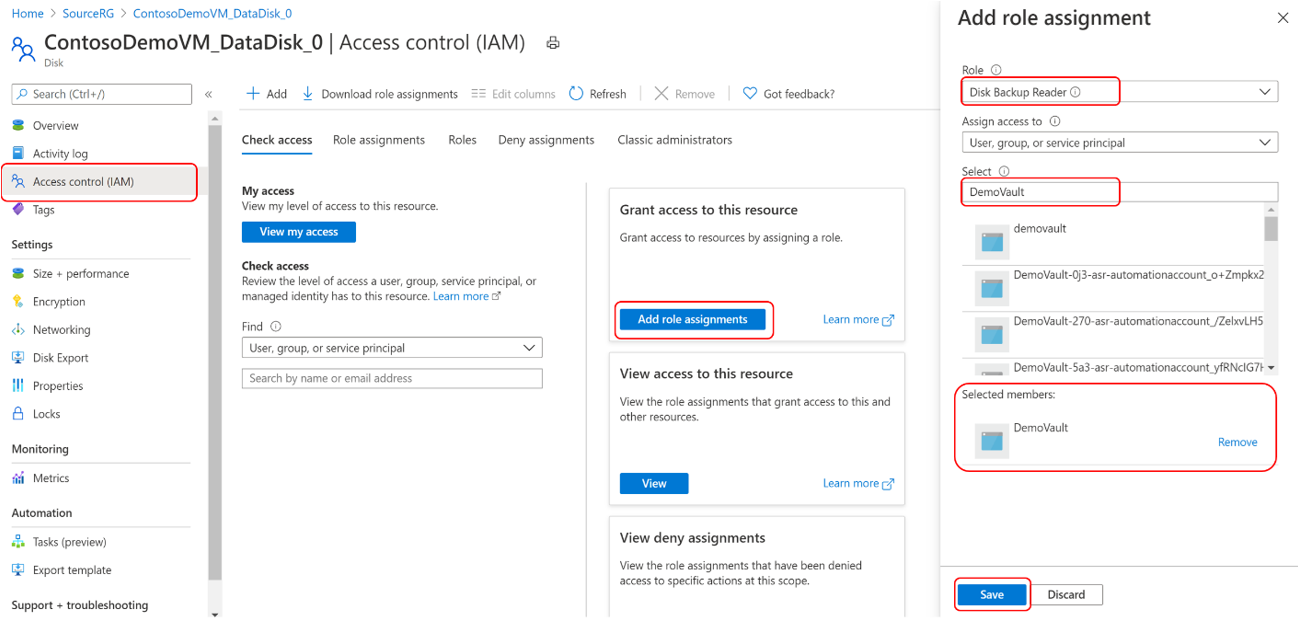Open the Deny assignments tab
This screenshot has width=1298, height=618.
(x=546, y=139)
